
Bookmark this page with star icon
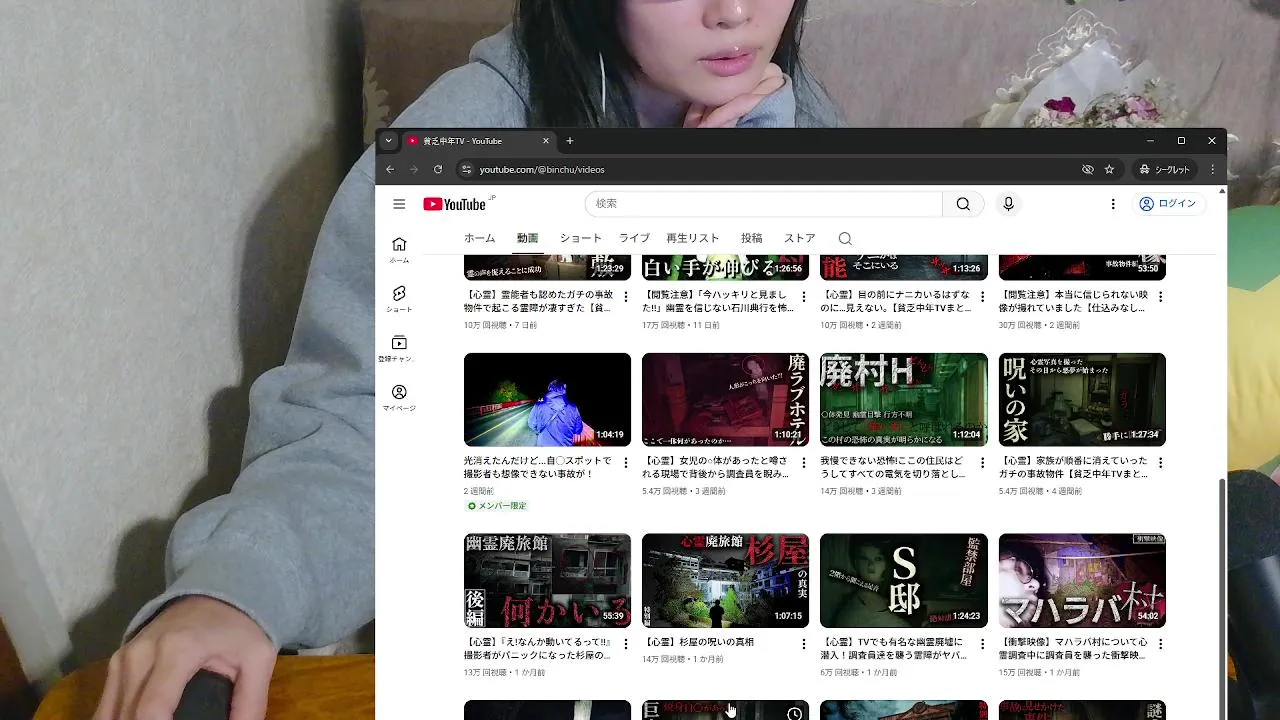1109,169
